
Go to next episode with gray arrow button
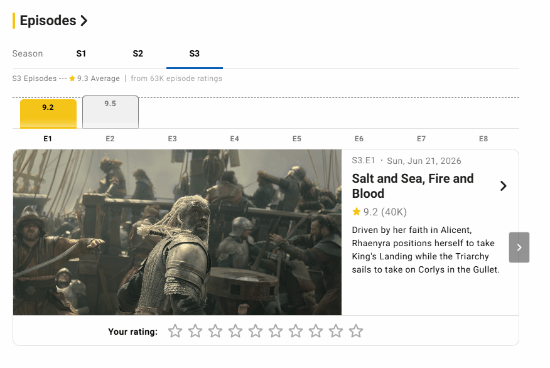(519, 247)
